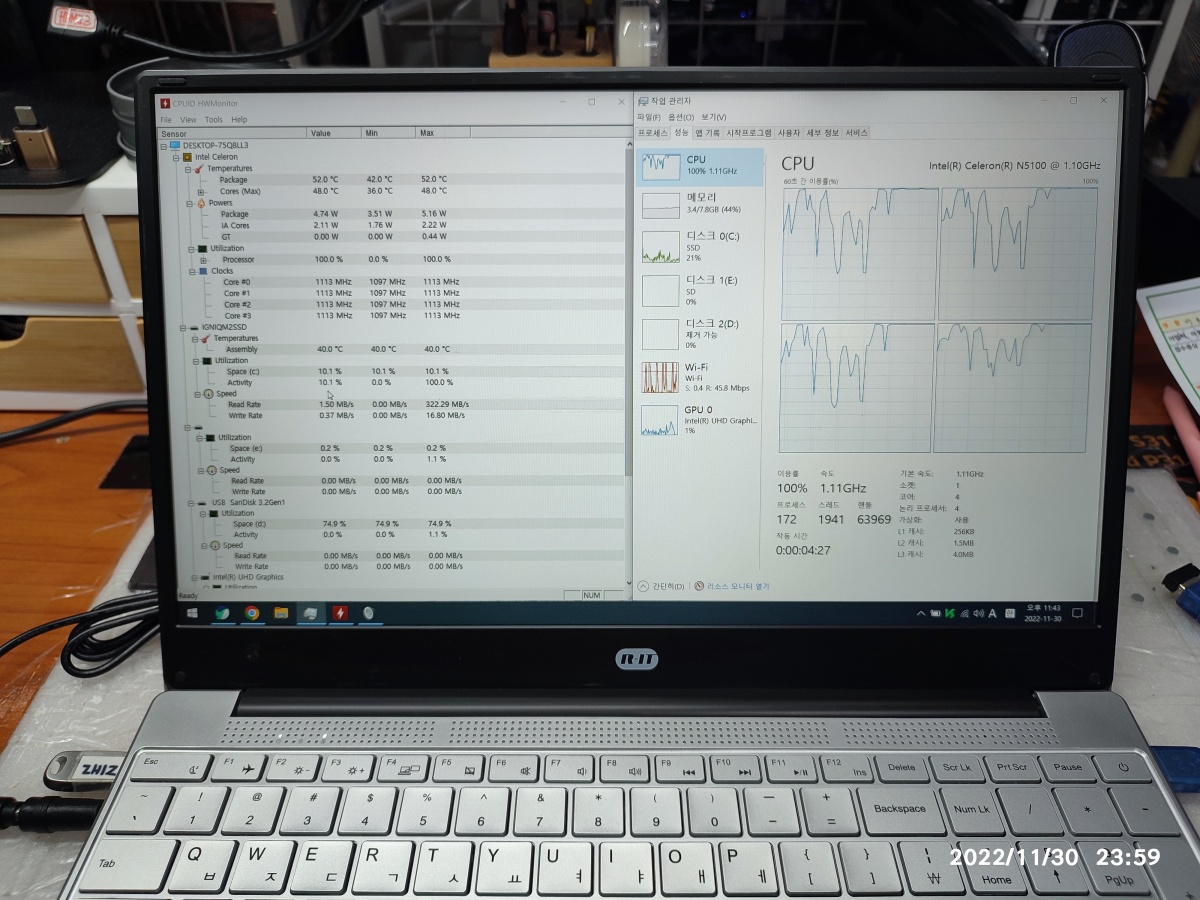
Task: Open the 옵션(O) menu in Task Manager
Action: [681, 117]
